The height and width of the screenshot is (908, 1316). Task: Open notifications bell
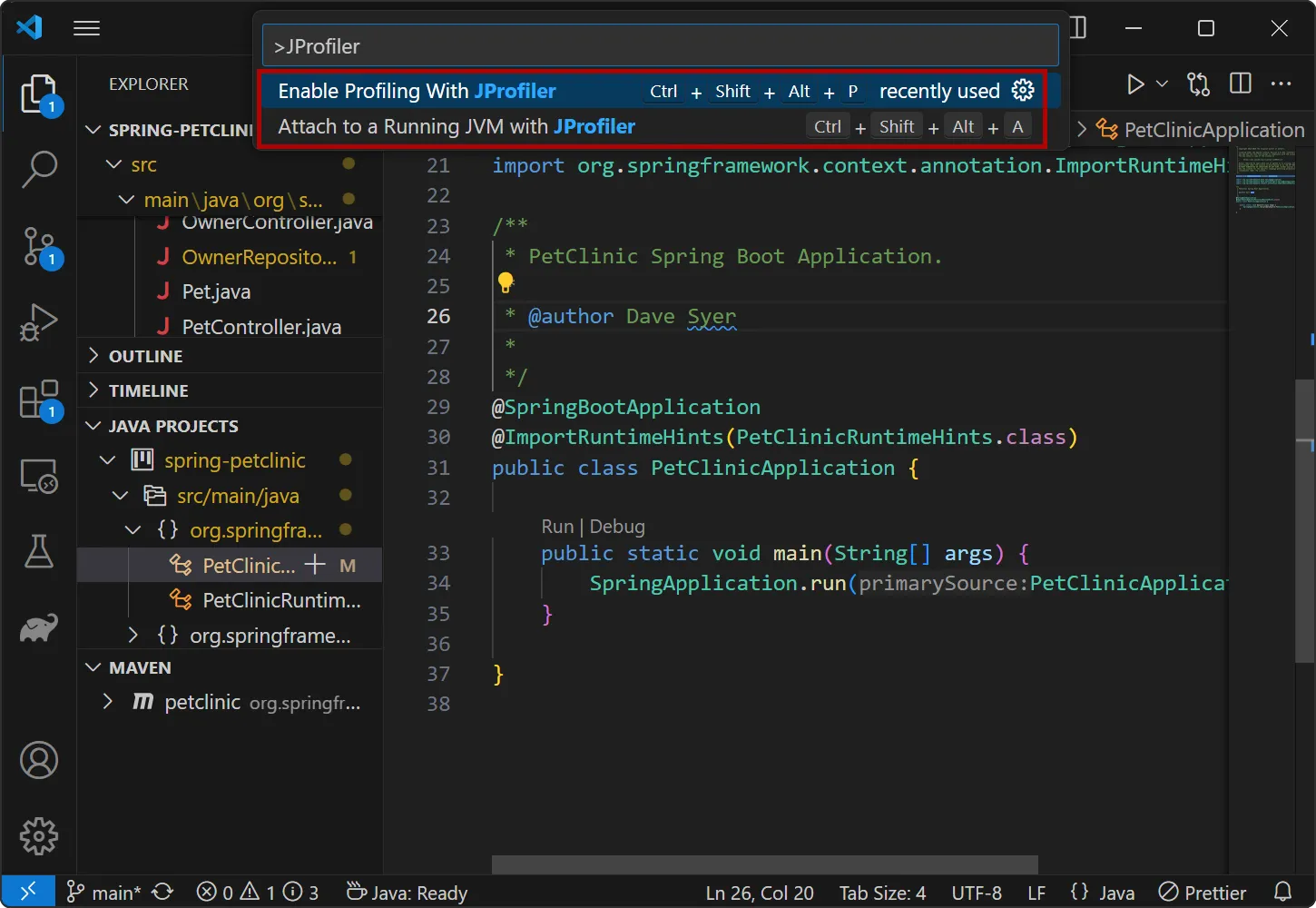(x=1282, y=892)
